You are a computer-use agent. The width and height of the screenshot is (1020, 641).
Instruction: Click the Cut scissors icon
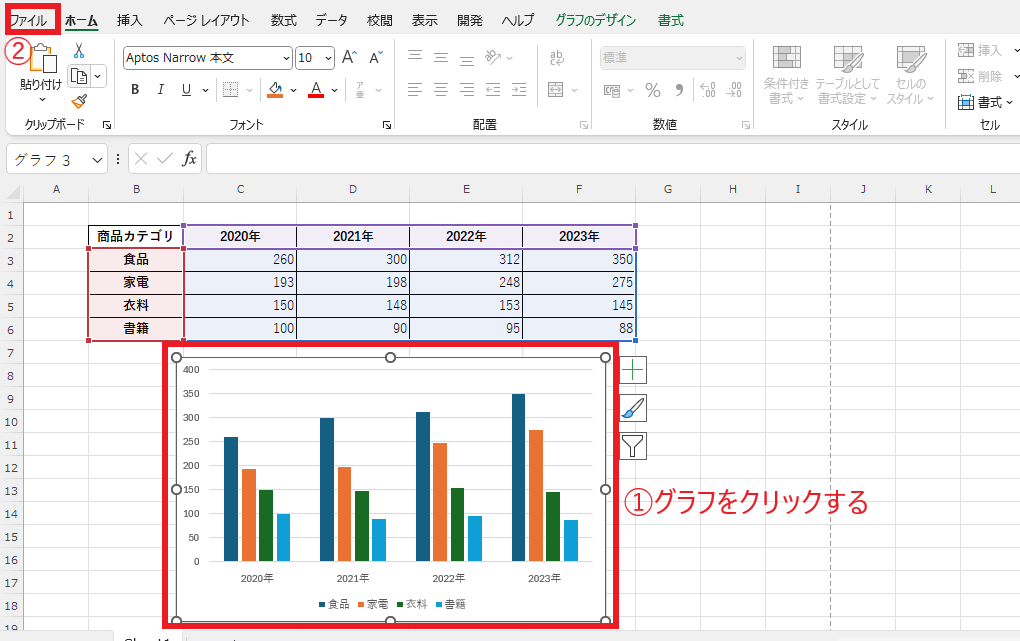[x=79, y=51]
